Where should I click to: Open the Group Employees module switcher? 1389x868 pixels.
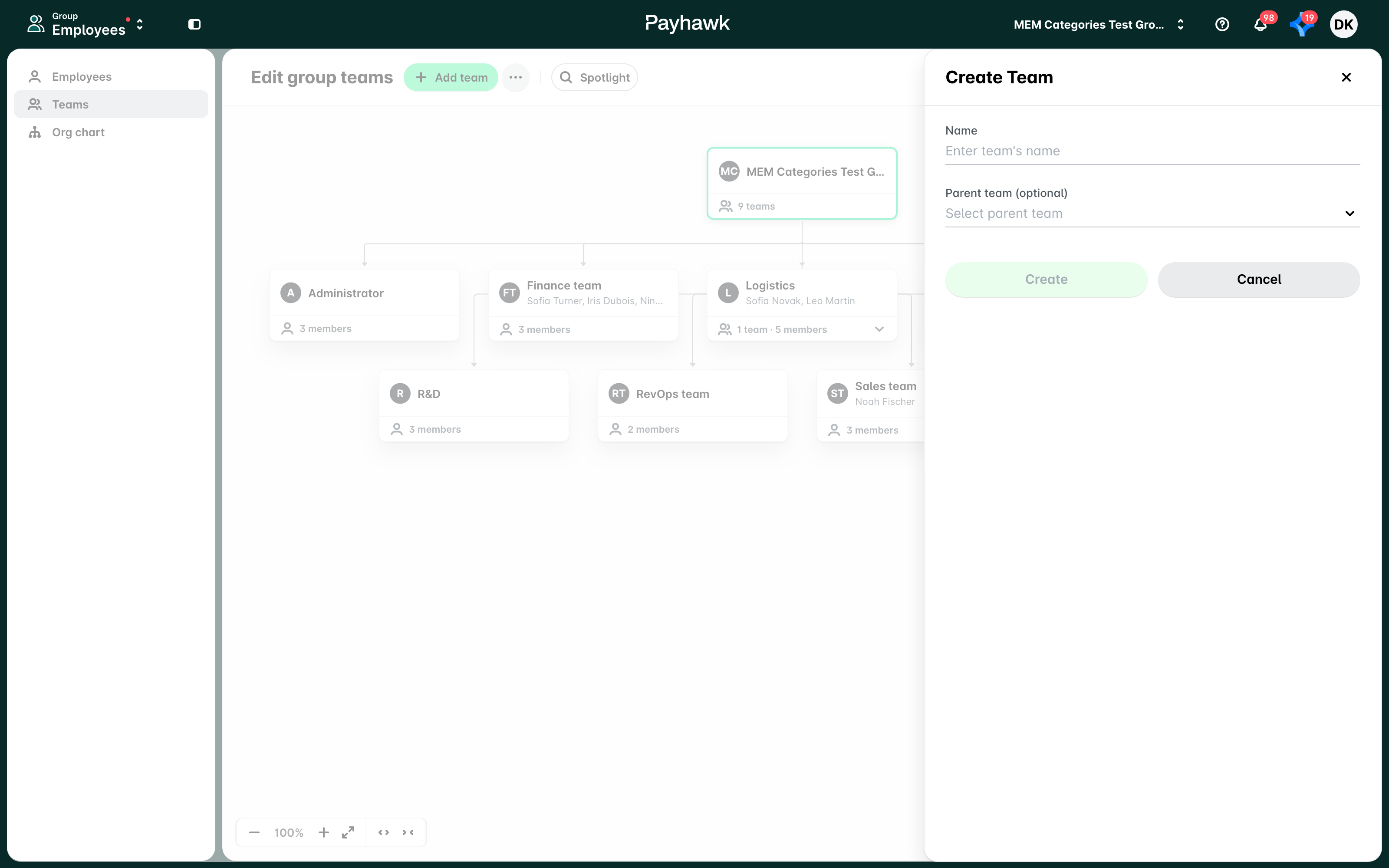pos(85,25)
